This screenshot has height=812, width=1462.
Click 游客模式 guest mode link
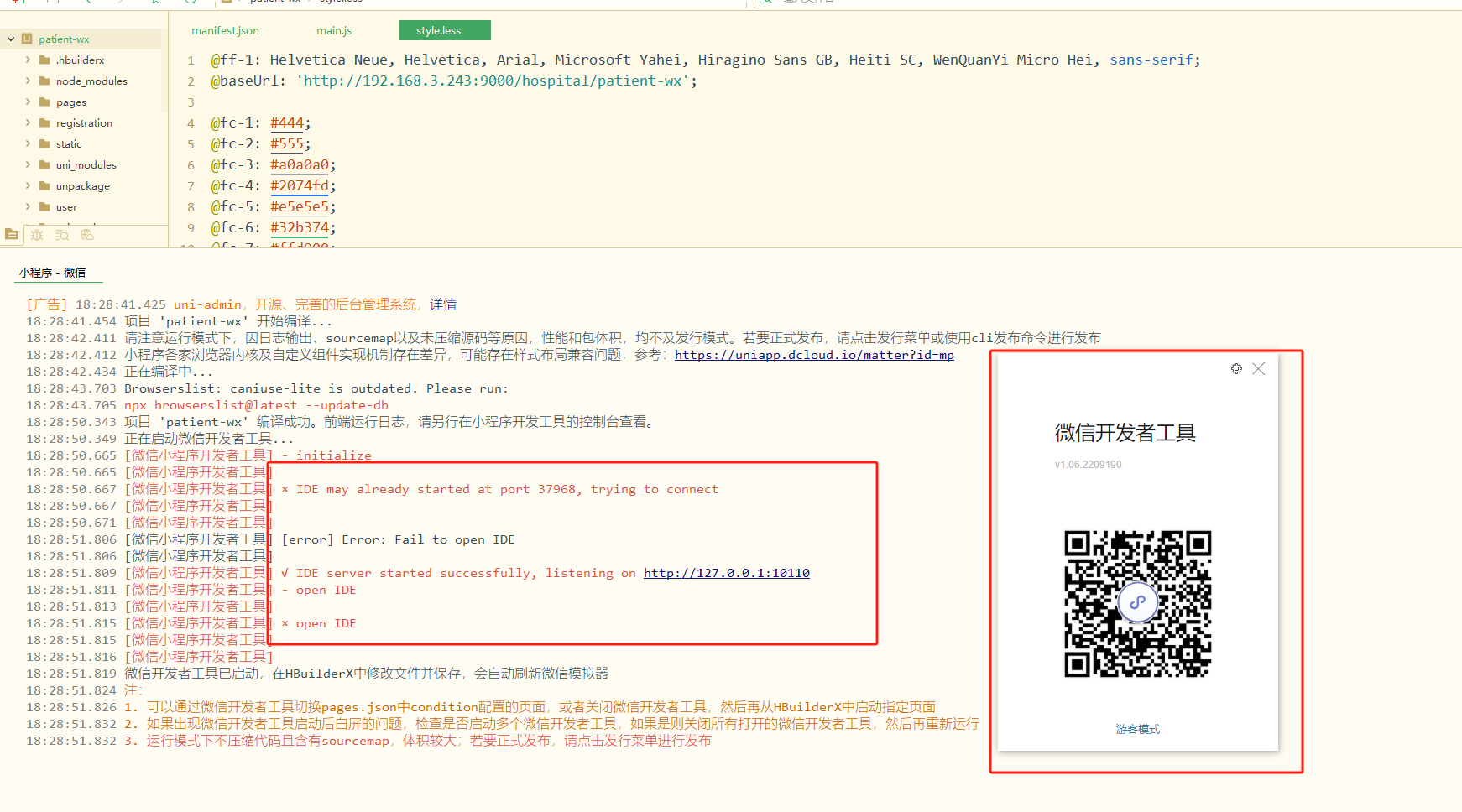1138,729
